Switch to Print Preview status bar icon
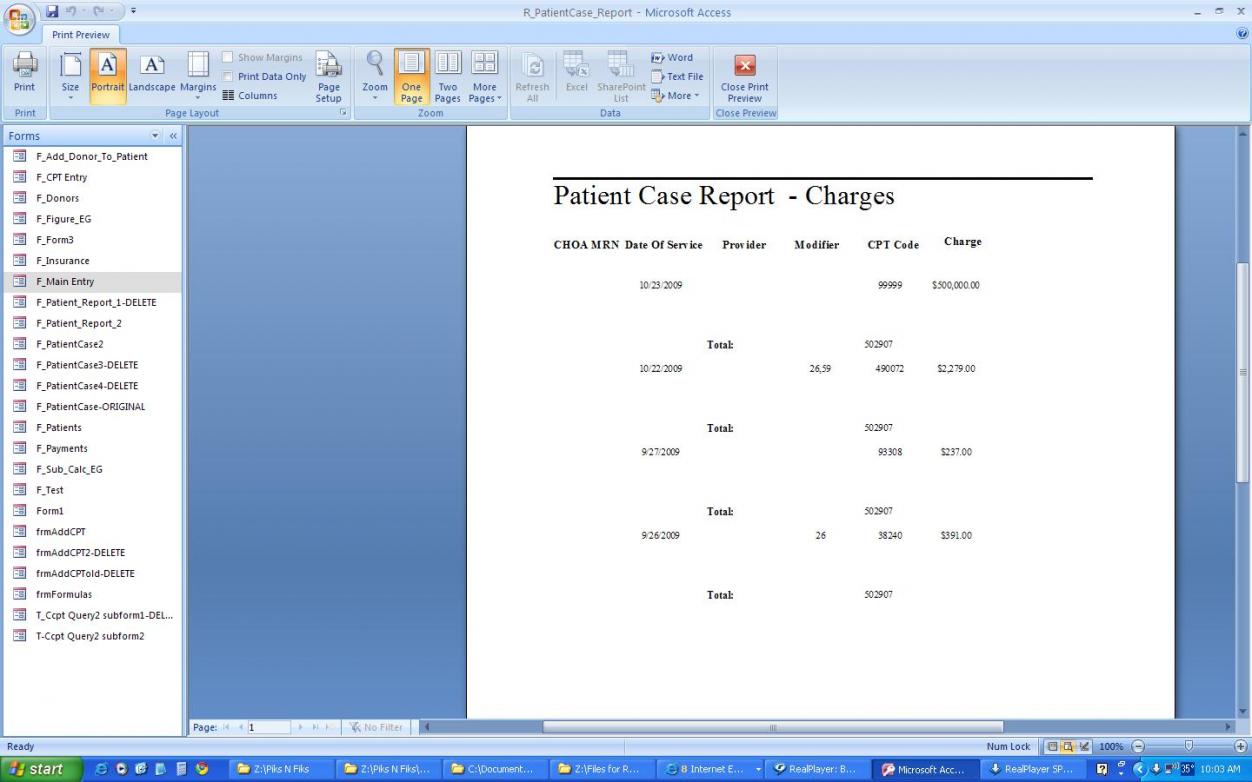1252x782 pixels. (1066, 746)
